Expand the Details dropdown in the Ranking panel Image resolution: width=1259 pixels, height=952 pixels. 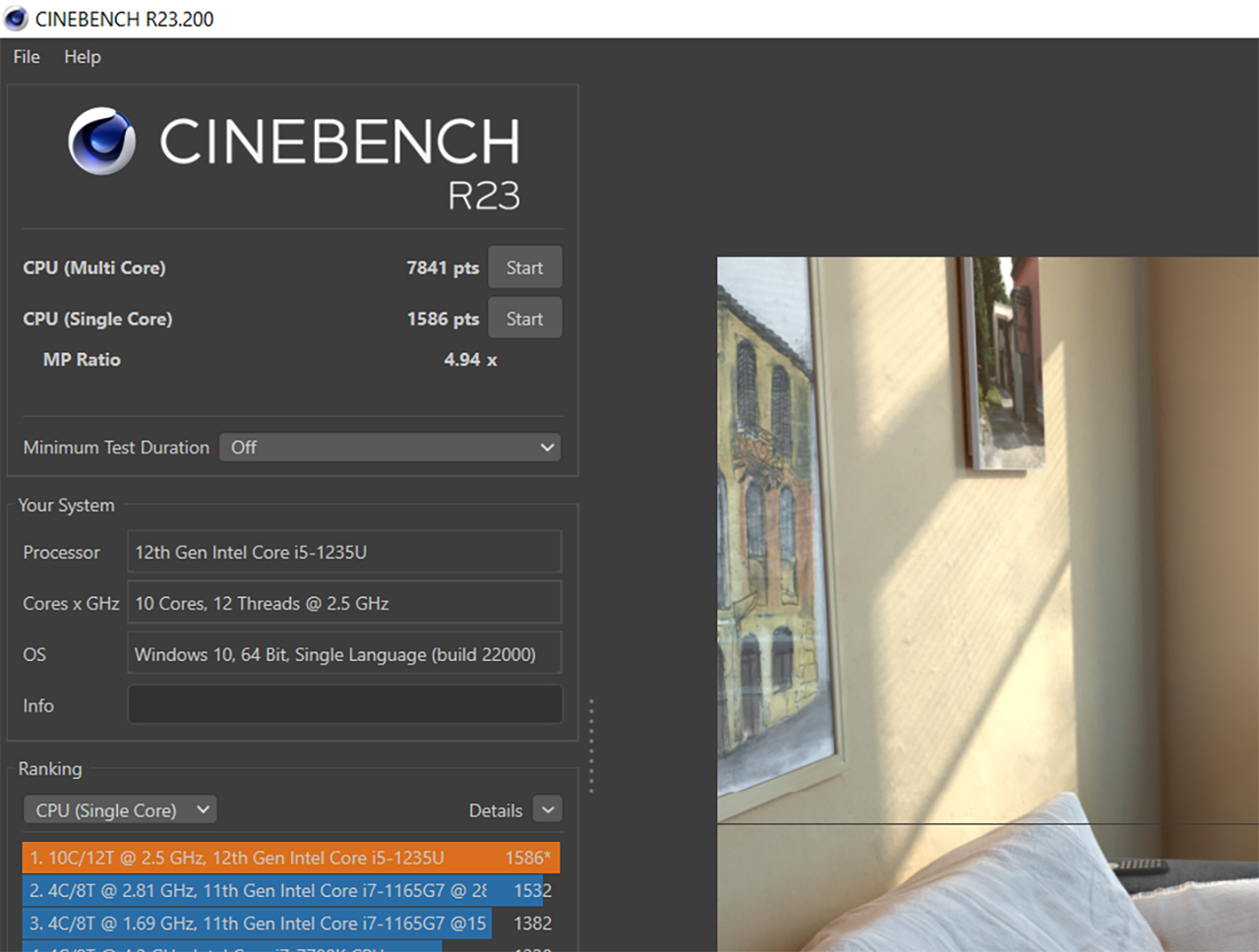tap(547, 808)
